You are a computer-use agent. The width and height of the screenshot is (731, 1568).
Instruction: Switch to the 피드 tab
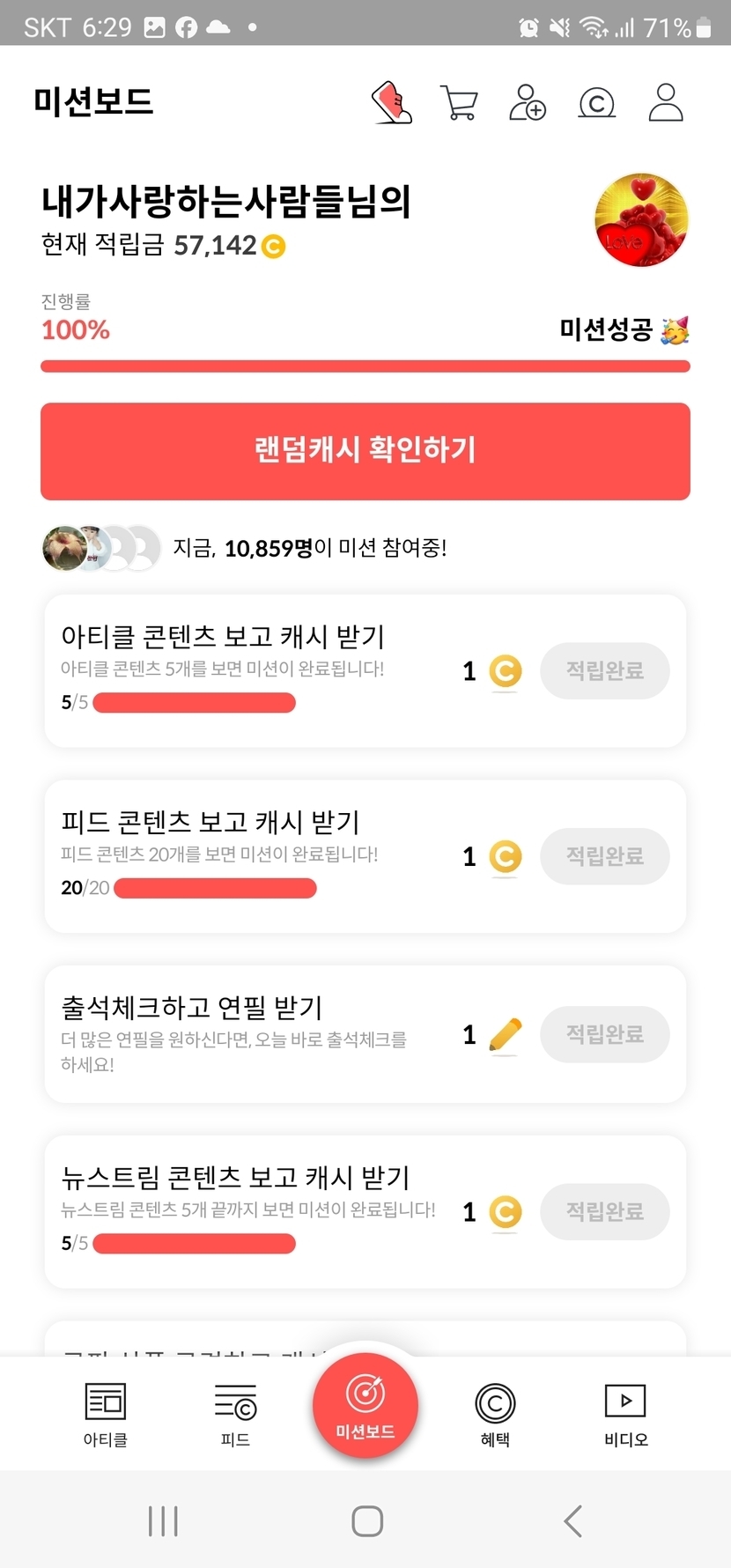point(235,1415)
